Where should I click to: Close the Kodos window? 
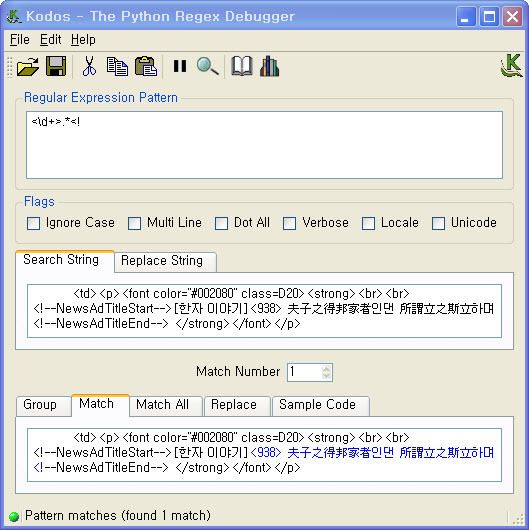click(x=512, y=17)
